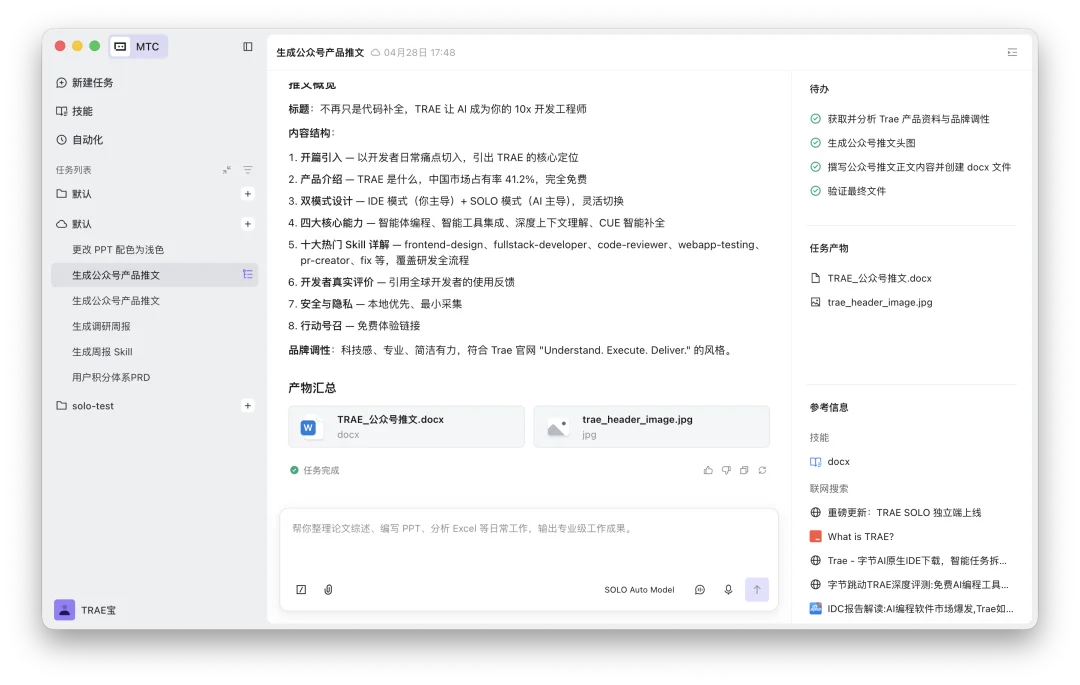
Task: Open the TRAE宝 user profile
Action: tap(85, 610)
